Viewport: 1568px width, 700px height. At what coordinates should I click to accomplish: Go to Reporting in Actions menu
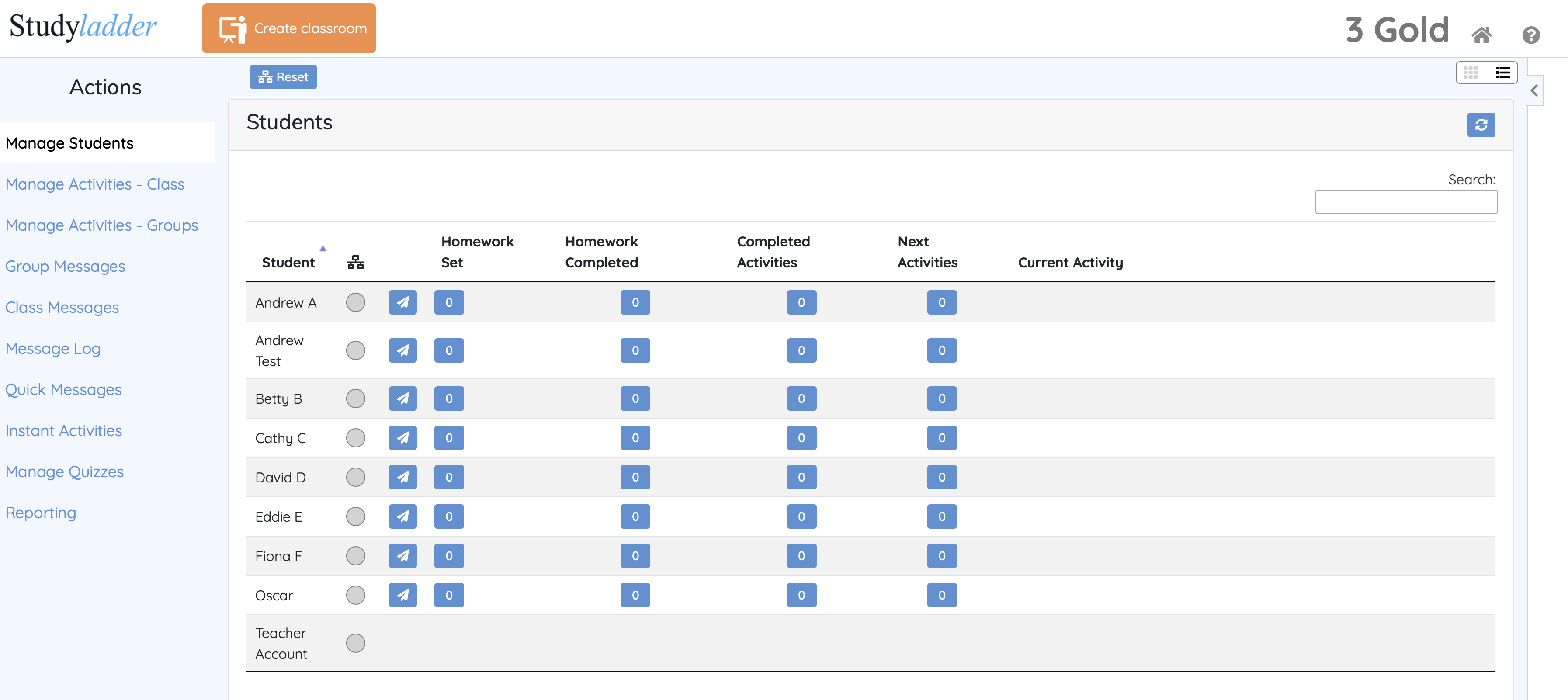pos(41,513)
